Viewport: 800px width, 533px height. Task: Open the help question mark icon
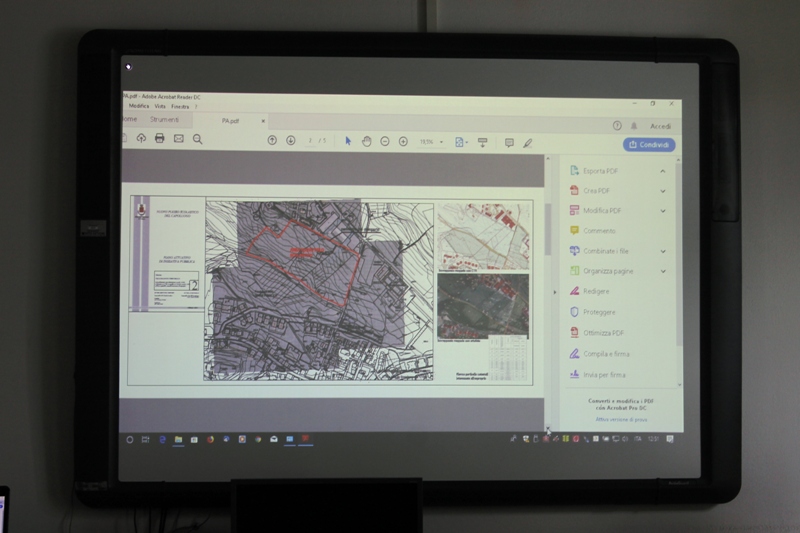[617, 125]
